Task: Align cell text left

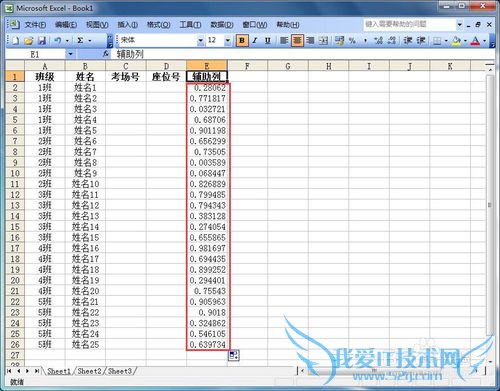Action: click(284, 41)
